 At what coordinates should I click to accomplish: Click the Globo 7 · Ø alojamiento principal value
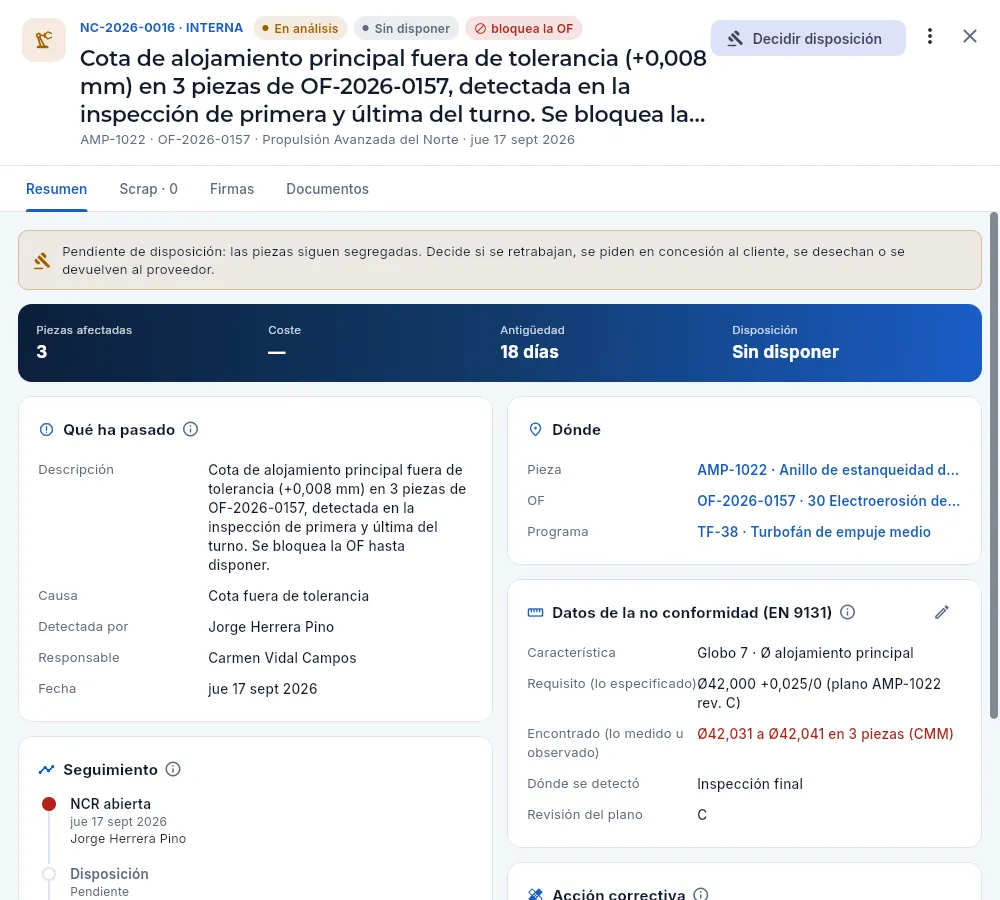805,653
